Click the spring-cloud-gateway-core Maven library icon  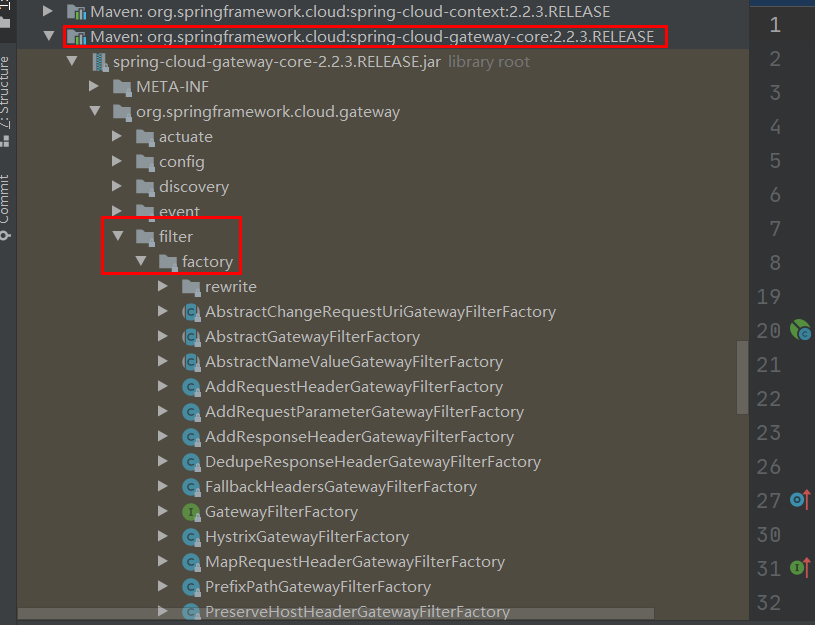click(x=76, y=37)
